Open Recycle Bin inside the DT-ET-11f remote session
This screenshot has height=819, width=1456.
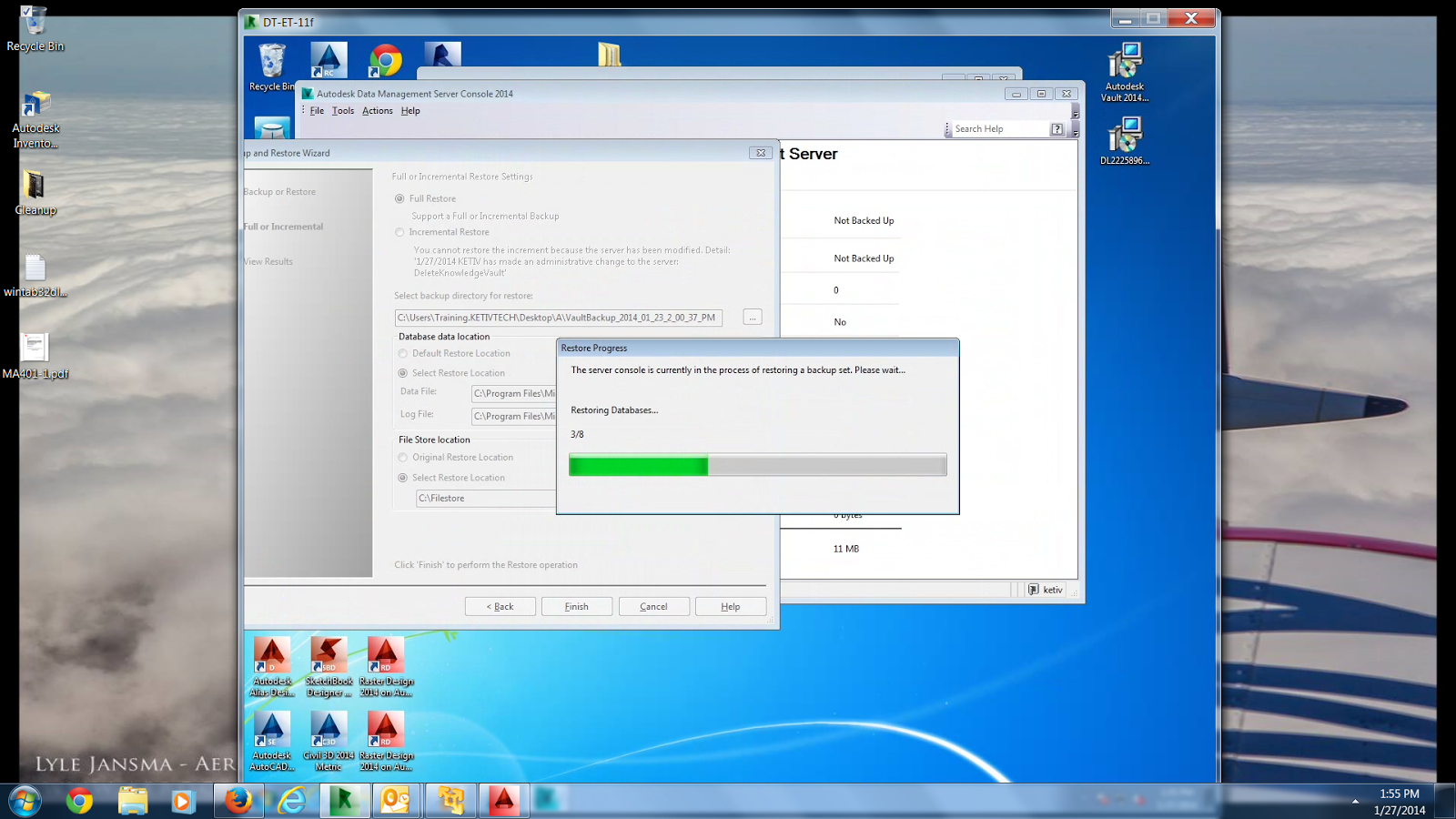click(271, 67)
